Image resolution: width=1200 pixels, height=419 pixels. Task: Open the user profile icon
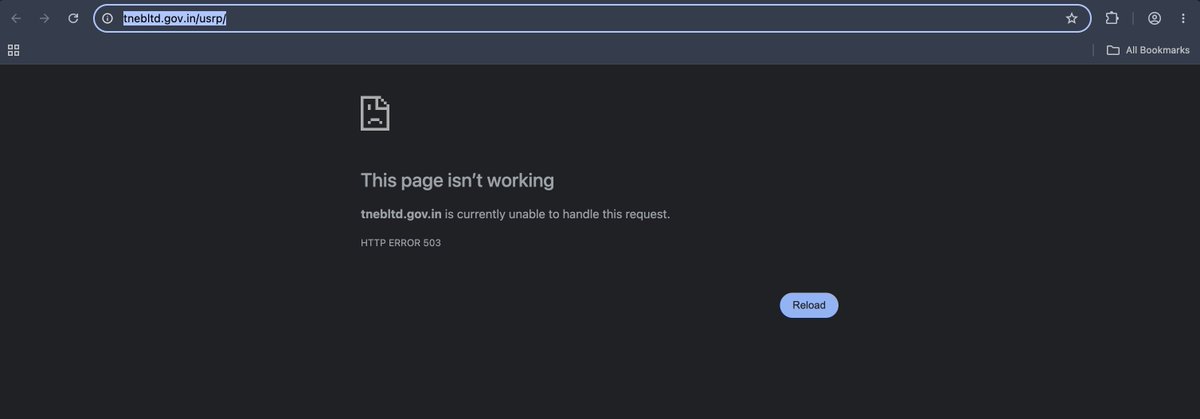point(1155,18)
